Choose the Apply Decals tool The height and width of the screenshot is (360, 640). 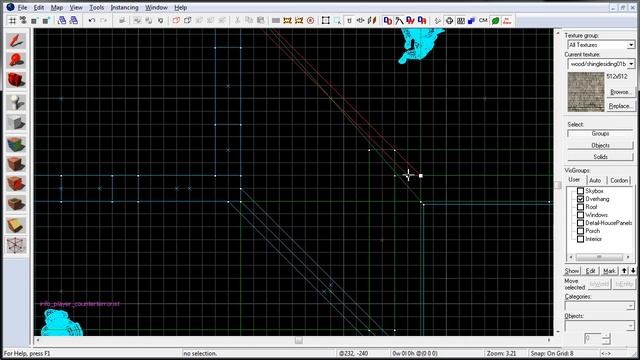16,184
